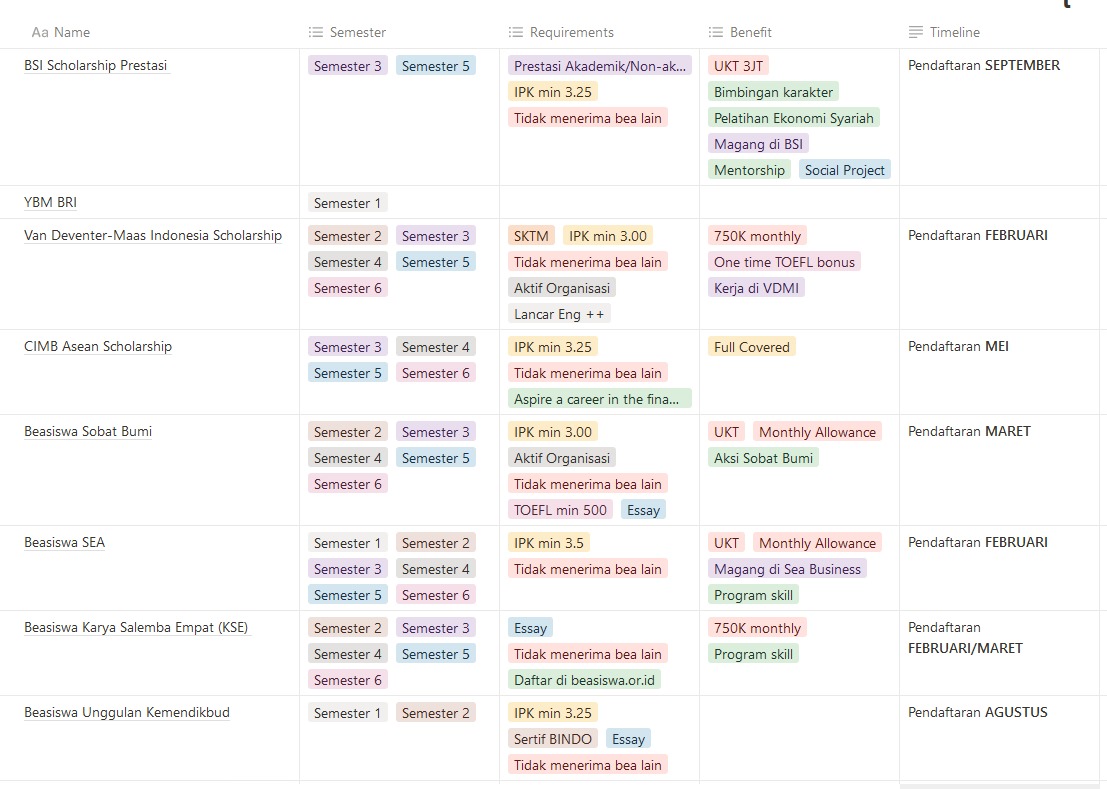Click the Full Covered benefit tag

click(752, 347)
